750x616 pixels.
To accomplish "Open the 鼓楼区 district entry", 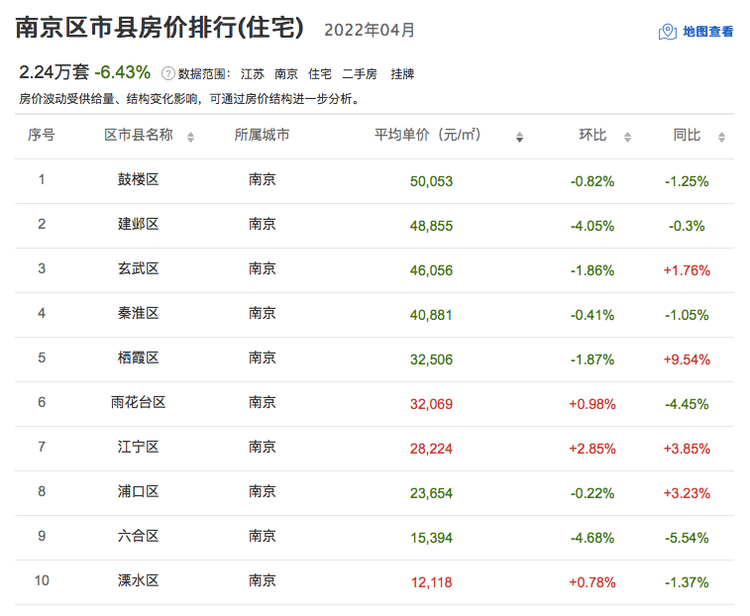I will click(138, 180).
